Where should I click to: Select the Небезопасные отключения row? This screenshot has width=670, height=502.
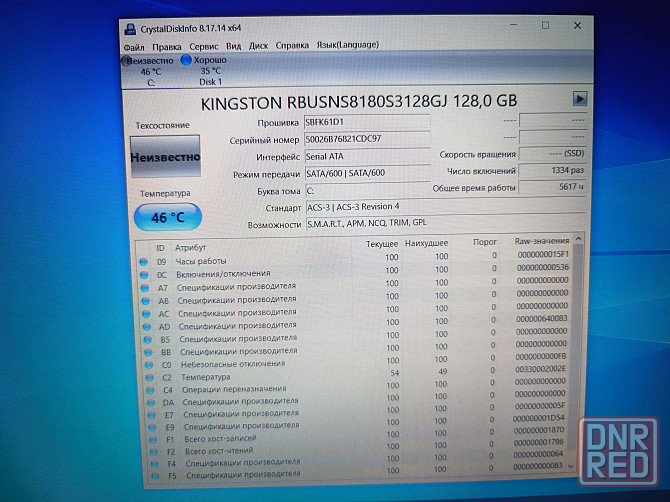point(357,363)
